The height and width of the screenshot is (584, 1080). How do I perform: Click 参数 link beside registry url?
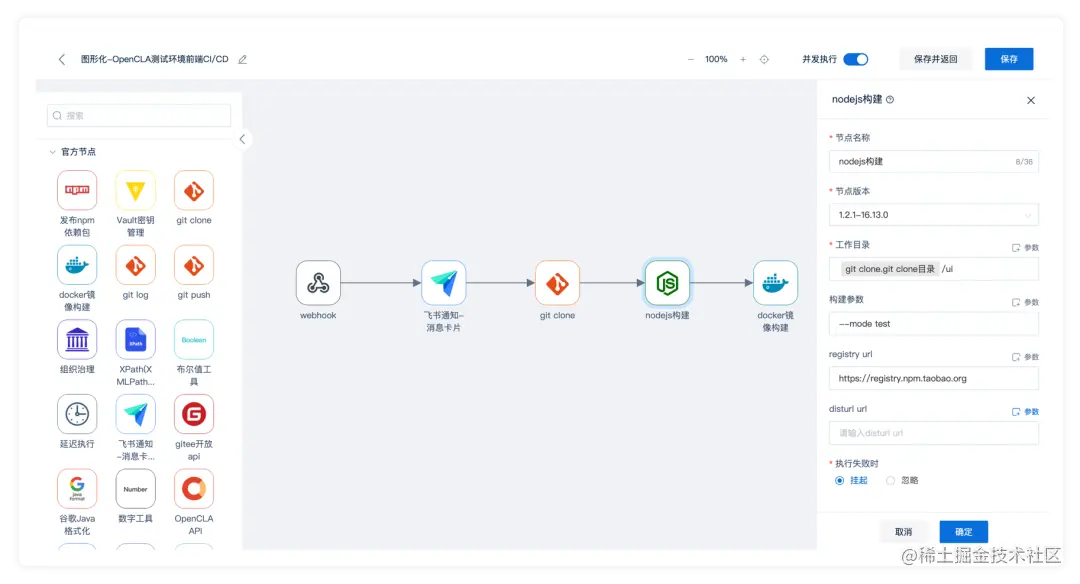[1025, 357]
